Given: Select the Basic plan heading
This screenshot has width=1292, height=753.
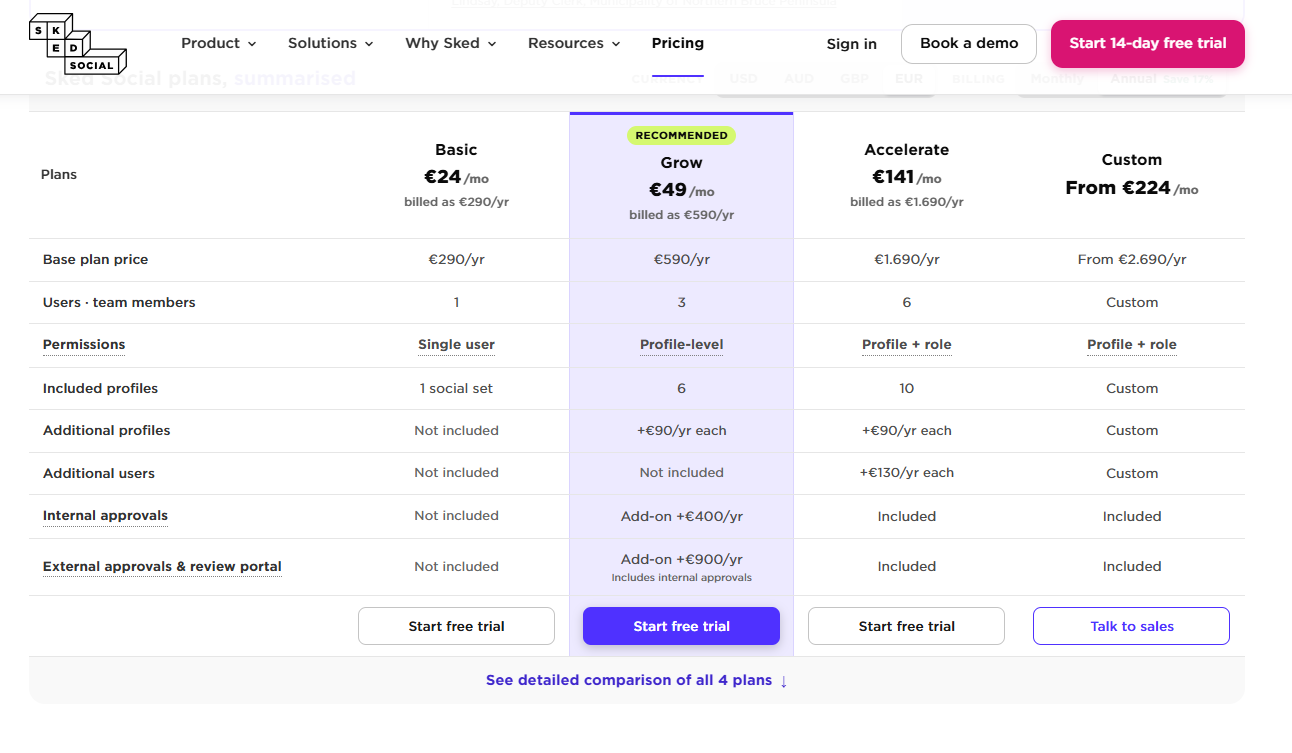Looking at the screenshot, I should click(456, 150).
